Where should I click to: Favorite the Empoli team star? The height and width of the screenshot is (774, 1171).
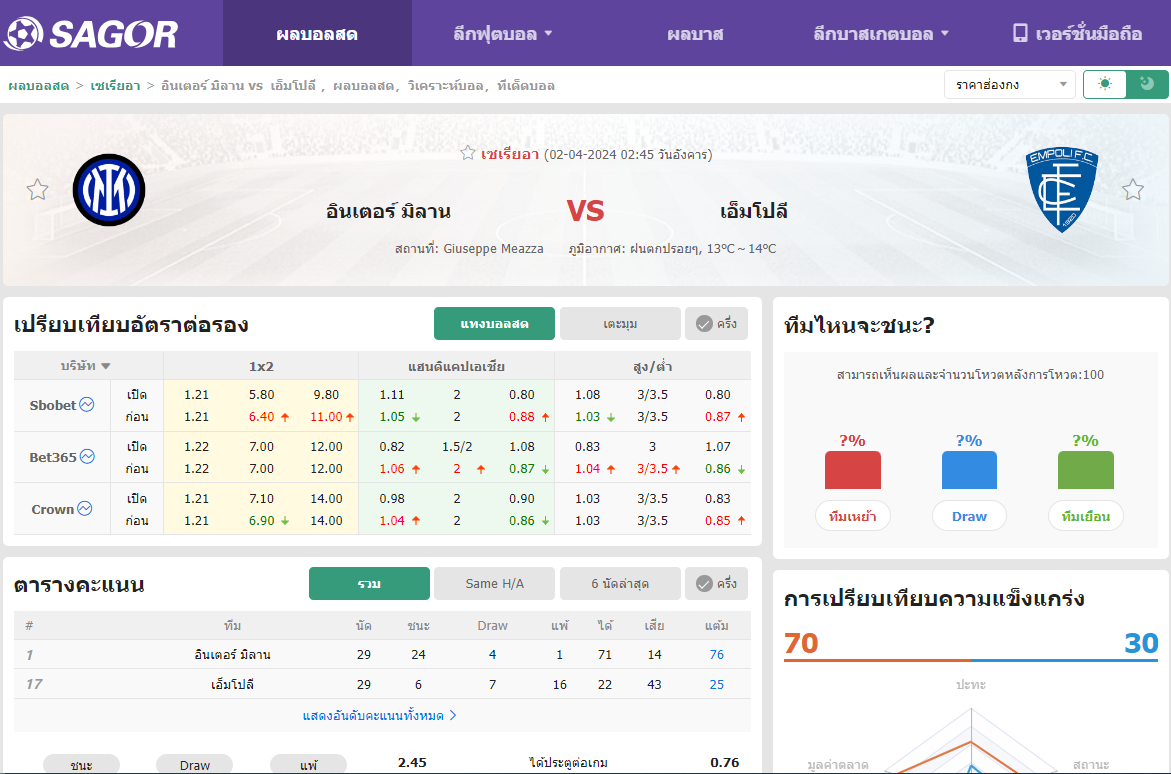[x=1133, y=190]
